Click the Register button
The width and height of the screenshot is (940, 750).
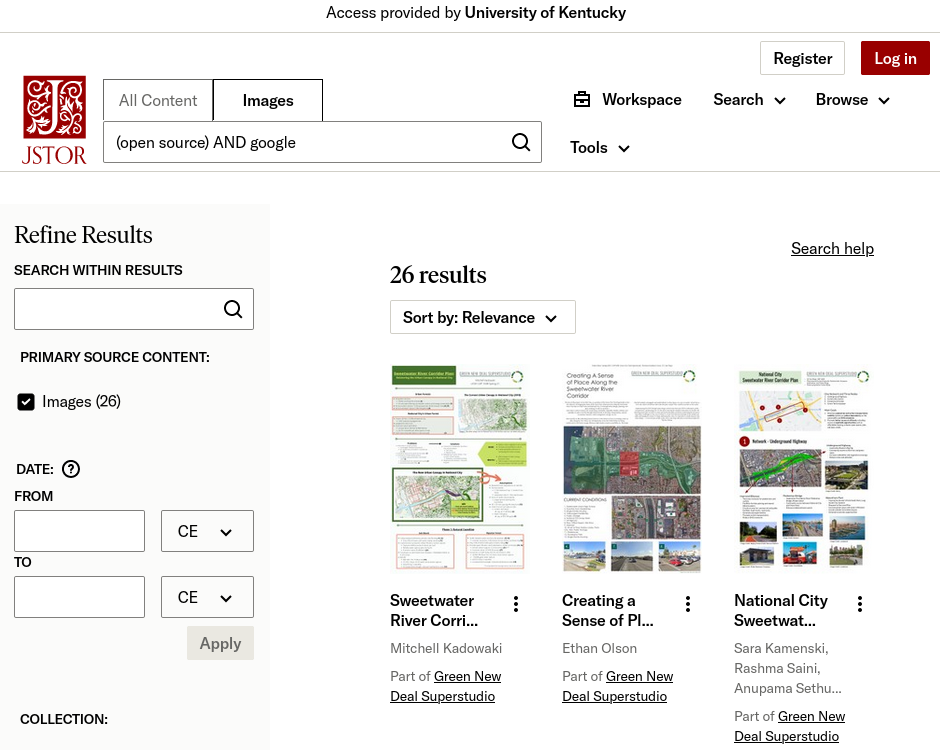click(802, 58)
